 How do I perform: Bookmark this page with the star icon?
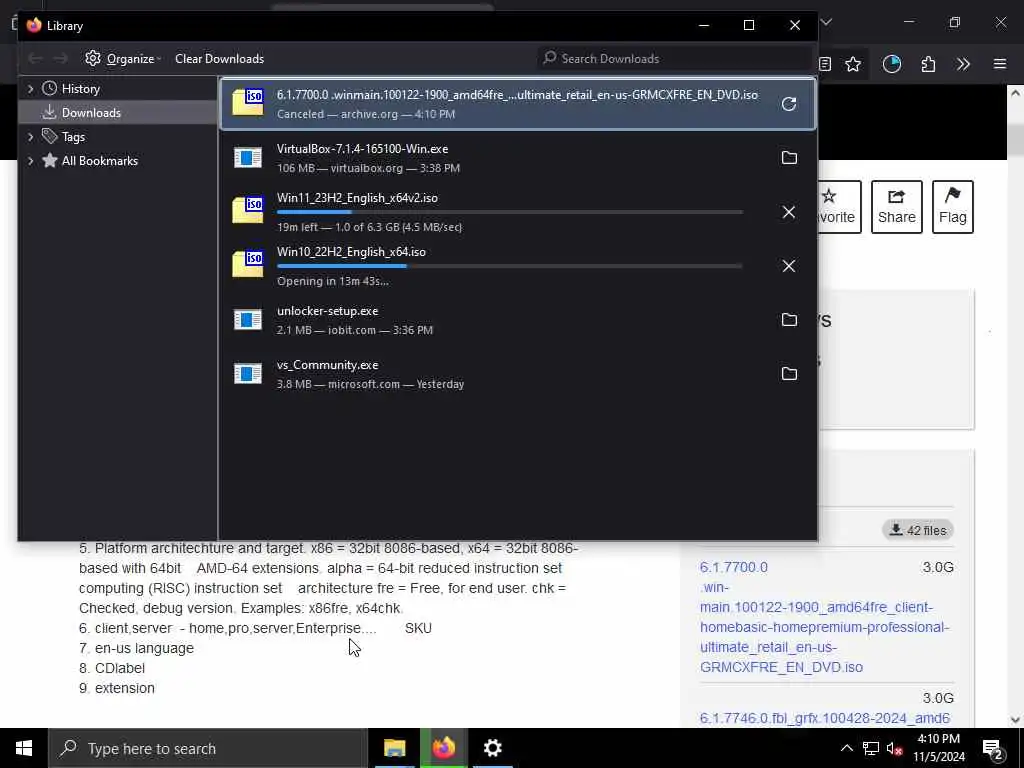pos(853,64)
